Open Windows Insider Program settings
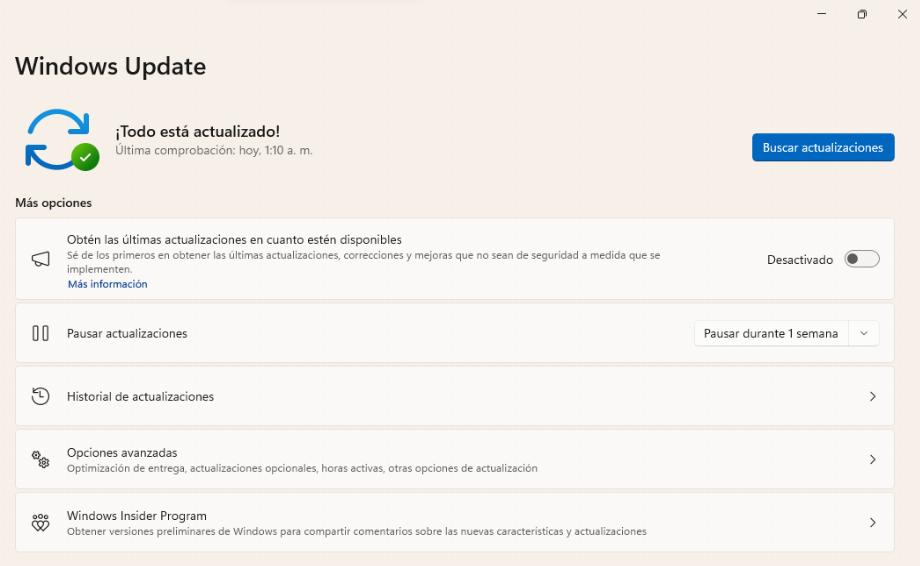 point(455,522)
